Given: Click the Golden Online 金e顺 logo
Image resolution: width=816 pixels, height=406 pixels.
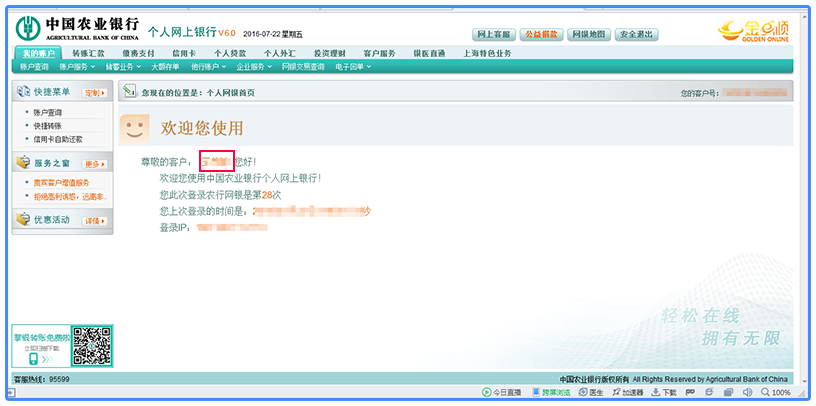Looking at the screenshot, I should tap(754, 31).
